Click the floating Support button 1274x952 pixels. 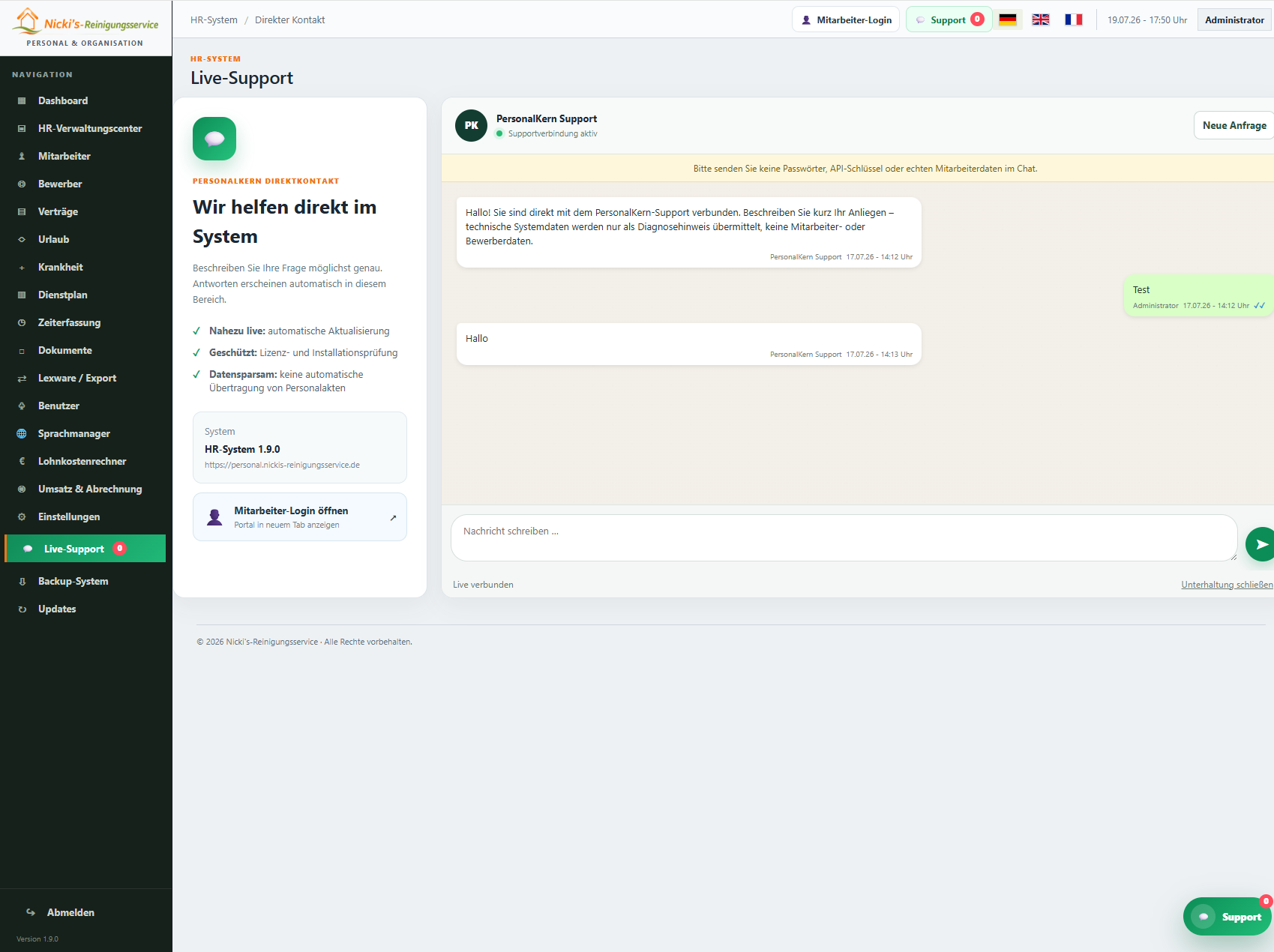(x=1227, y=916)
